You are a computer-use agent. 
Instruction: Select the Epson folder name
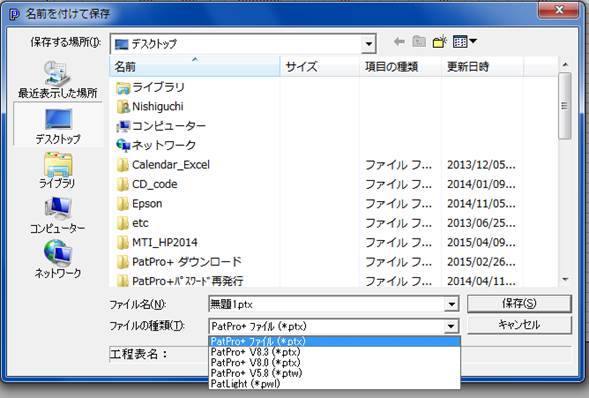pyautogui.click(x=147, y=204)
